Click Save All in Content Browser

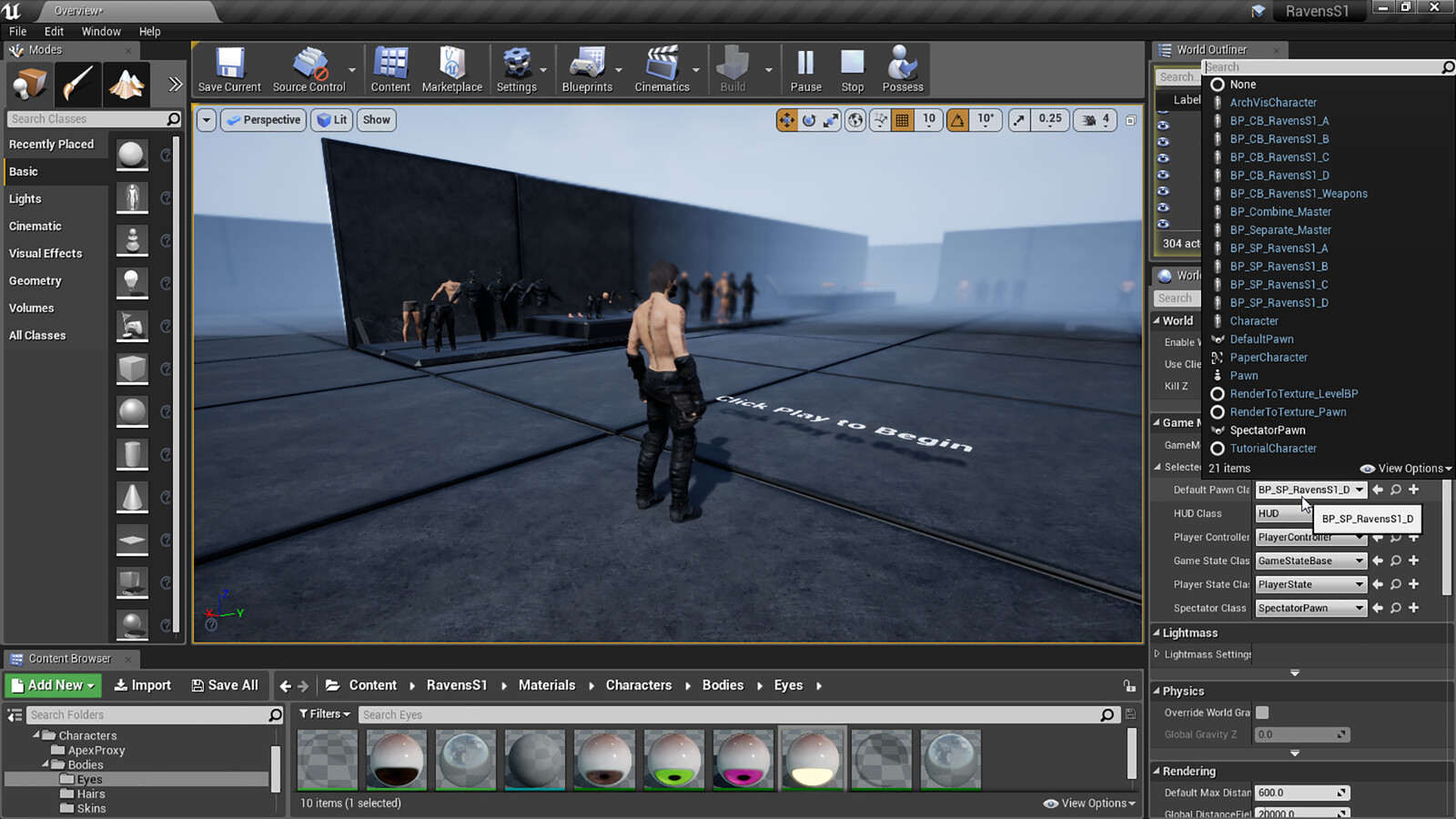pyautogui.click(x=225, y=685)
